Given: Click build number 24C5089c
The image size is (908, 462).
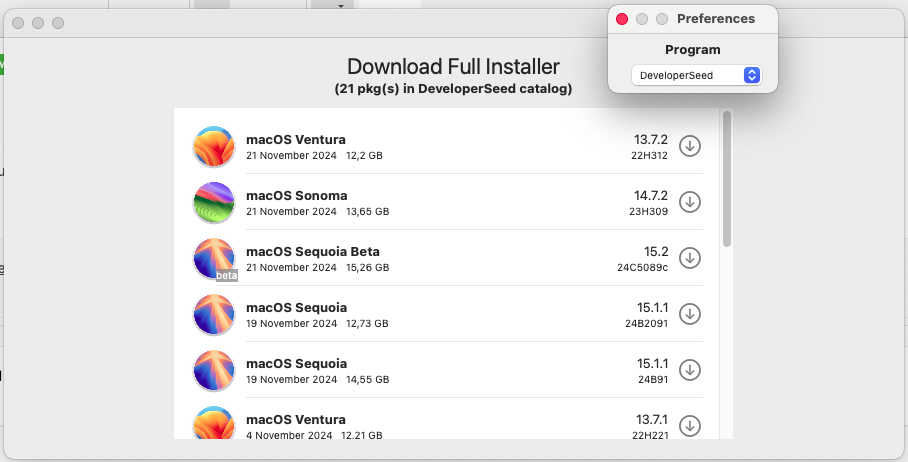Looking at the screenshot, I should 642,268.
